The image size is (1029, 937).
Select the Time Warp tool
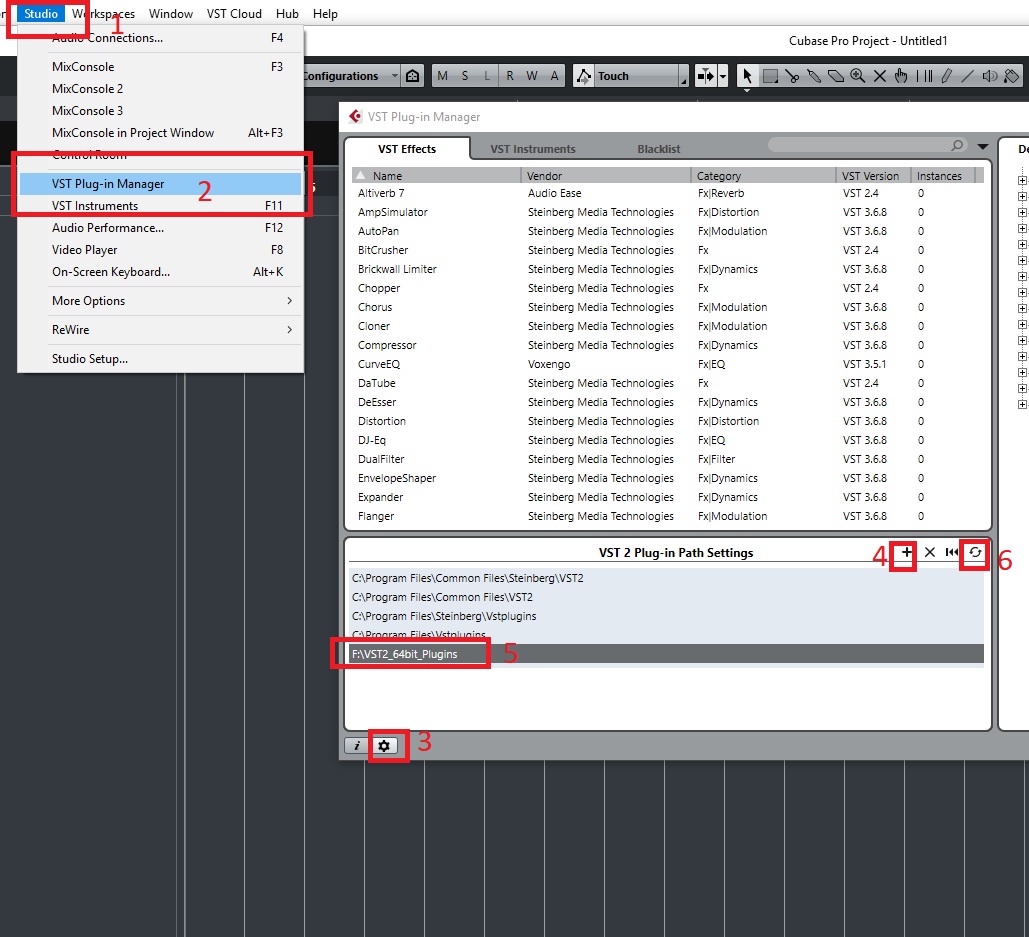click(x=924, y=76)
